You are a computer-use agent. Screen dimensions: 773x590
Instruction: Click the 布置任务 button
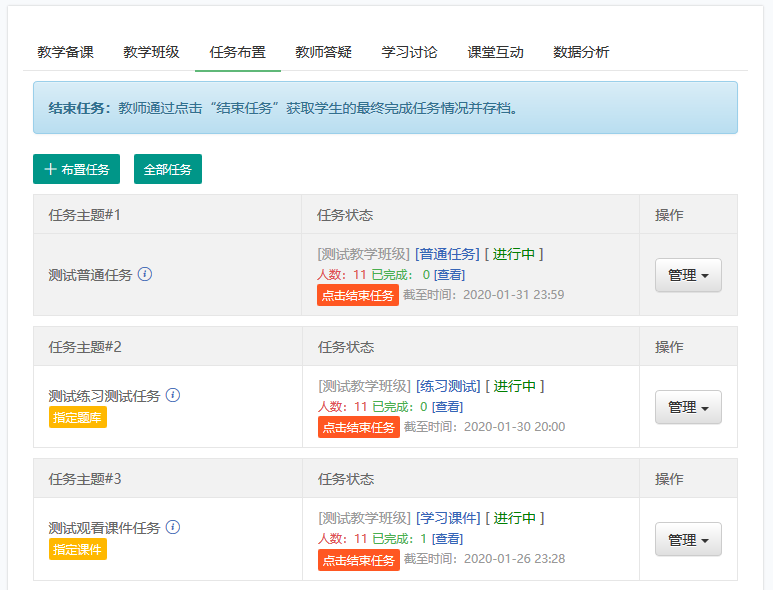tap(77, 169)
